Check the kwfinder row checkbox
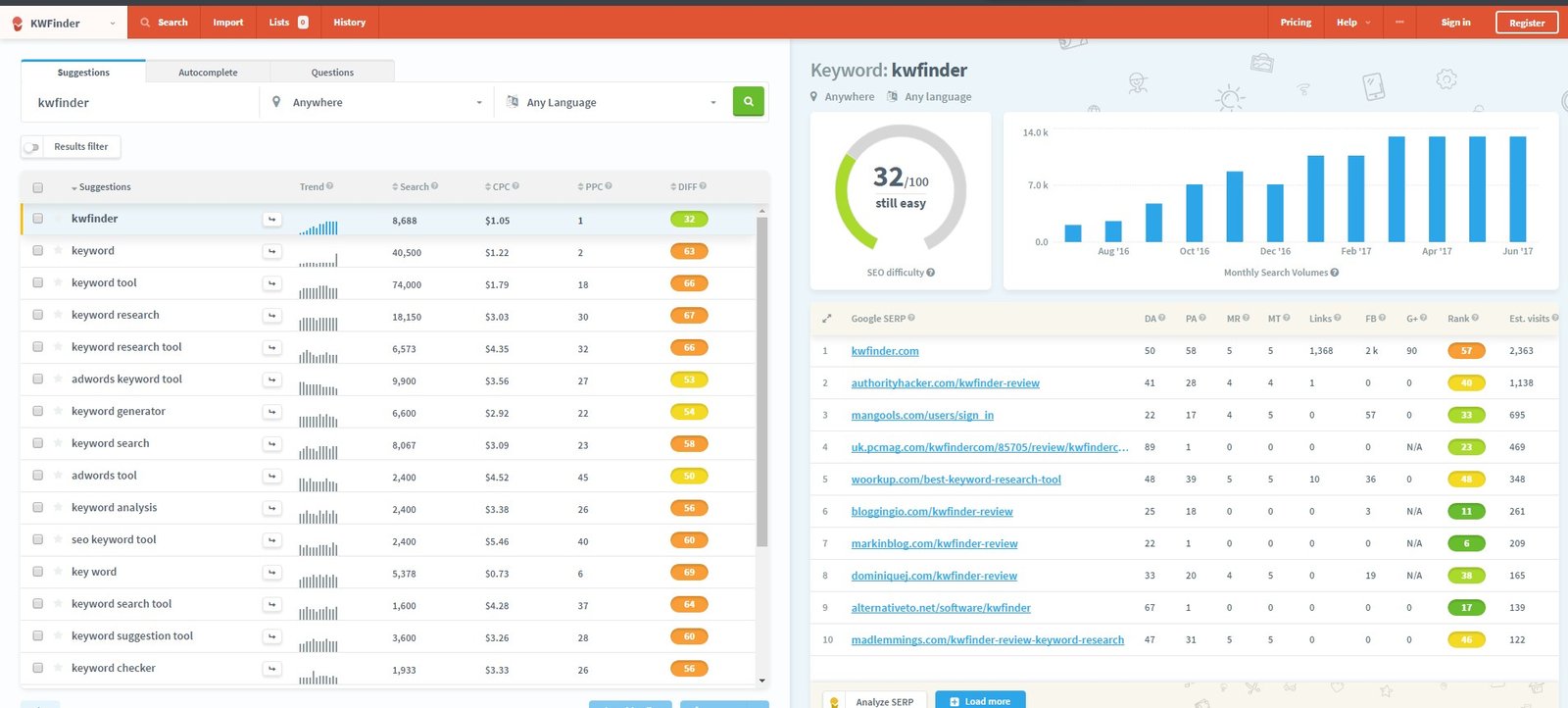 pyautogui.click(x=38, y=219)
